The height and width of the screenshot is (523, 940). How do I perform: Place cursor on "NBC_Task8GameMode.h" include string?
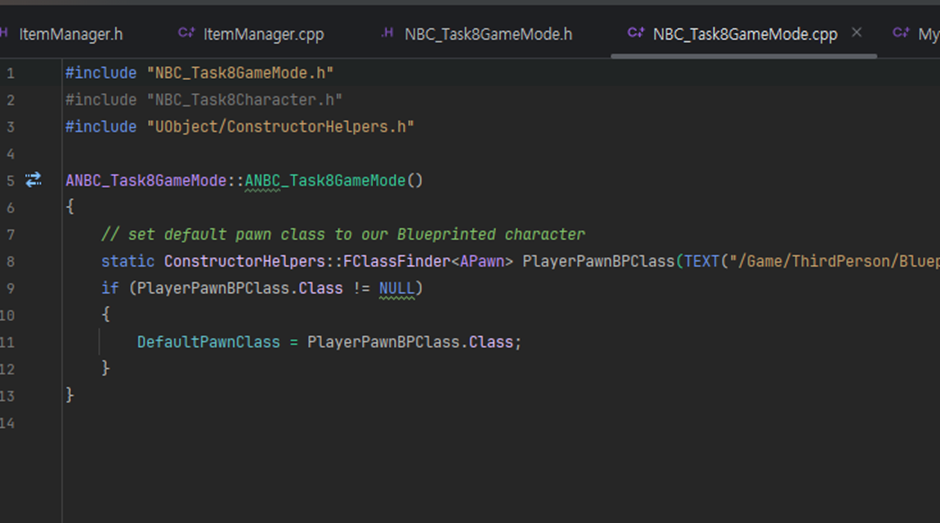[240, 73]
